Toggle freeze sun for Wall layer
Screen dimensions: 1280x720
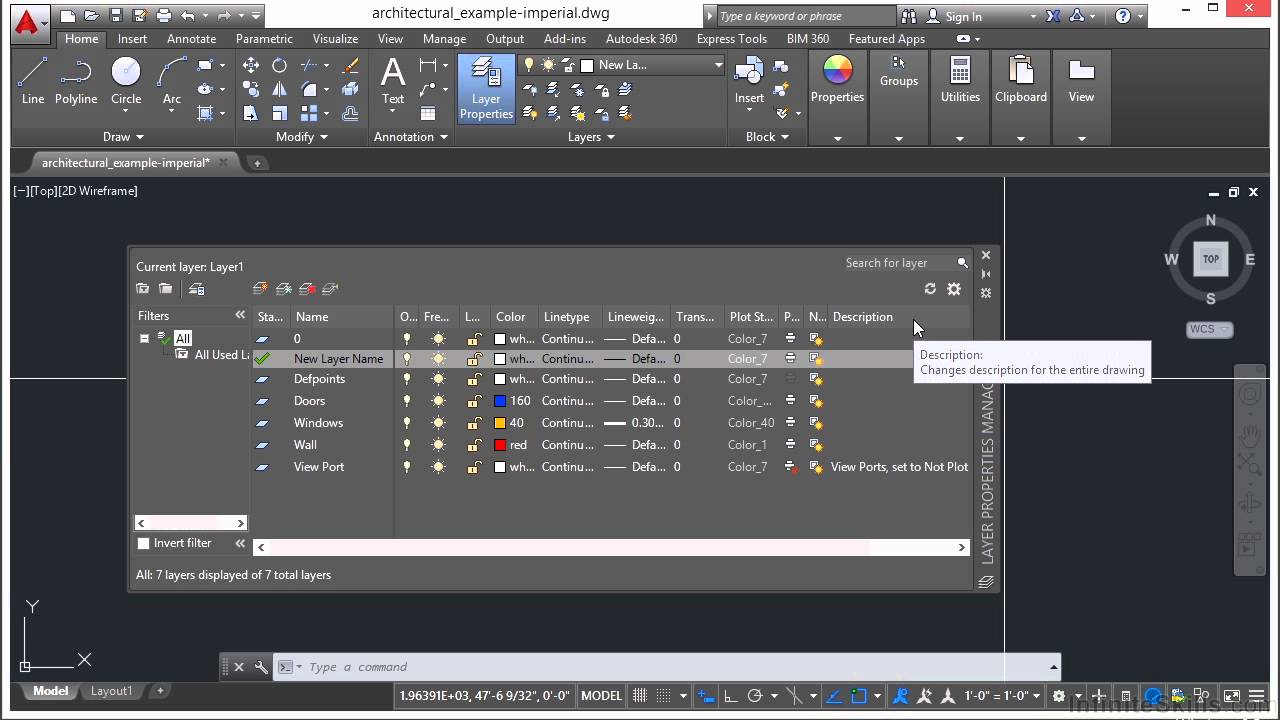[438, 445]
